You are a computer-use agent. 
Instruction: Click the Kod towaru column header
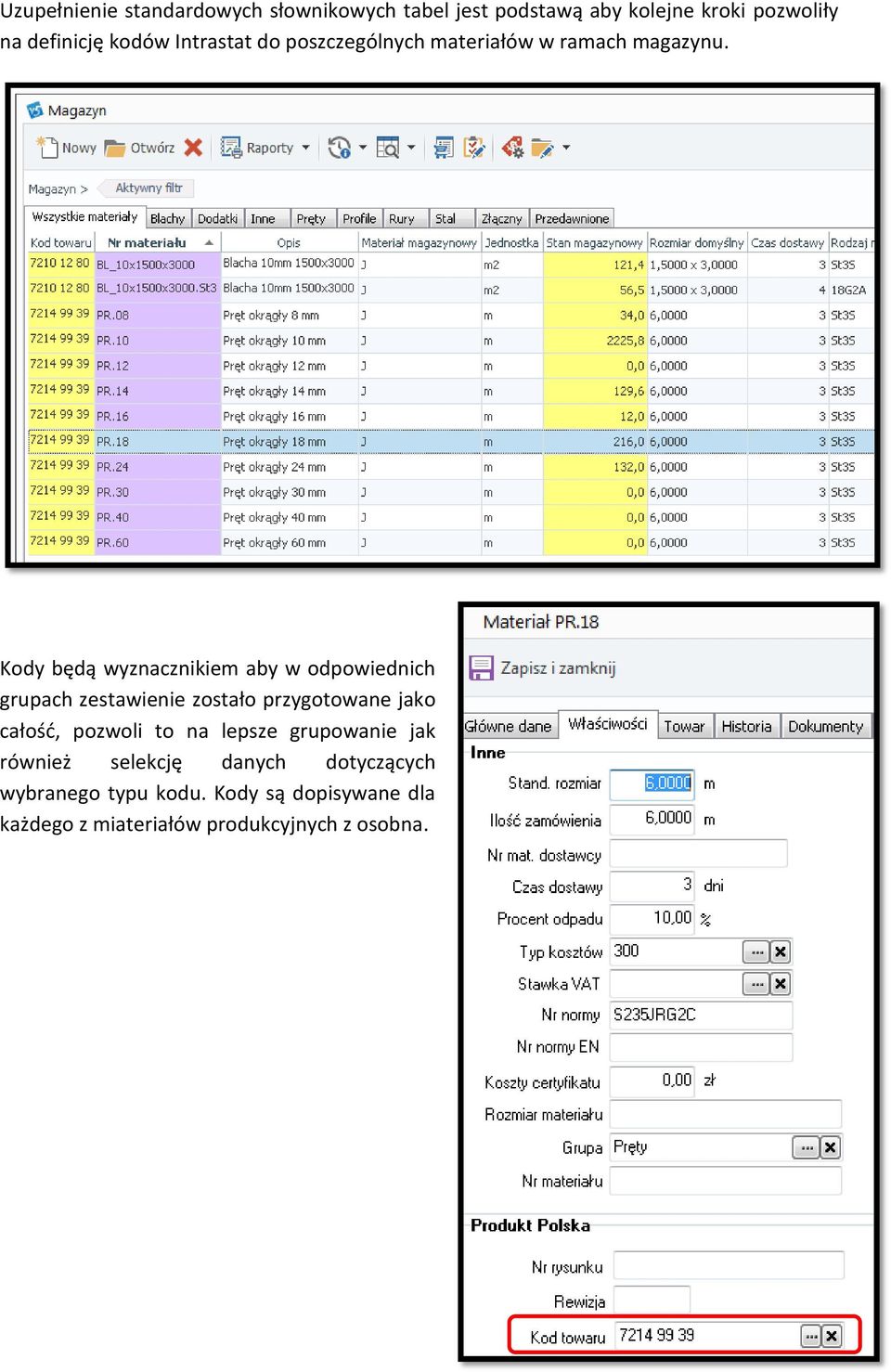[x=60, y=243]
